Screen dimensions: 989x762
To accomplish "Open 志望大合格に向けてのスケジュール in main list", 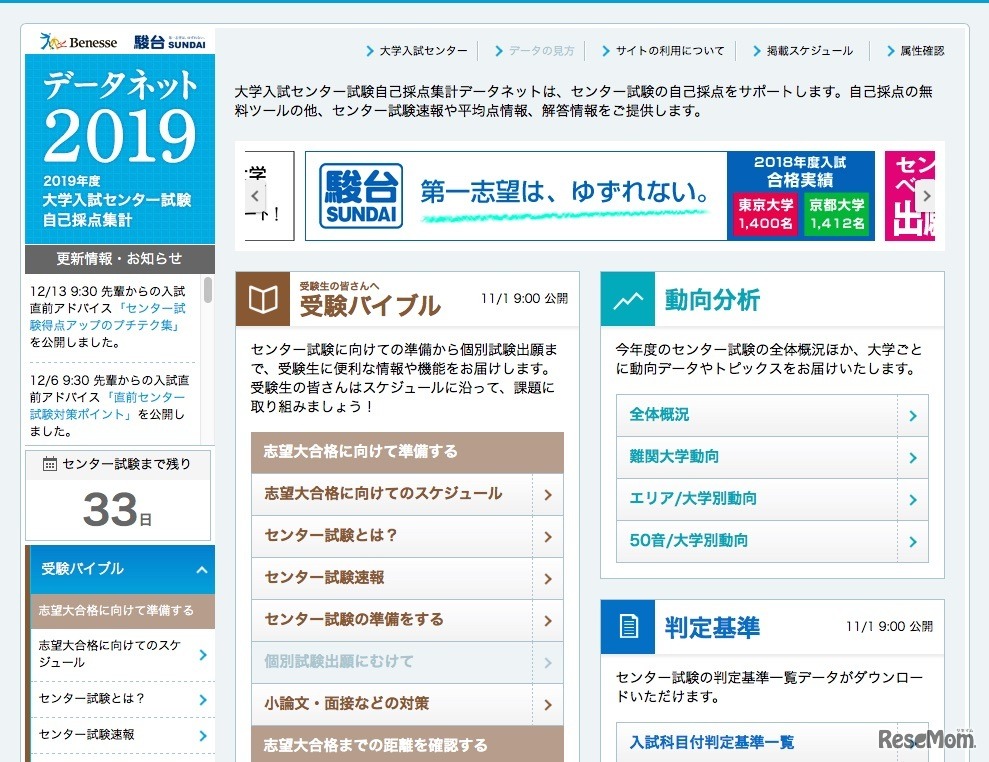I will pos(383,493).
